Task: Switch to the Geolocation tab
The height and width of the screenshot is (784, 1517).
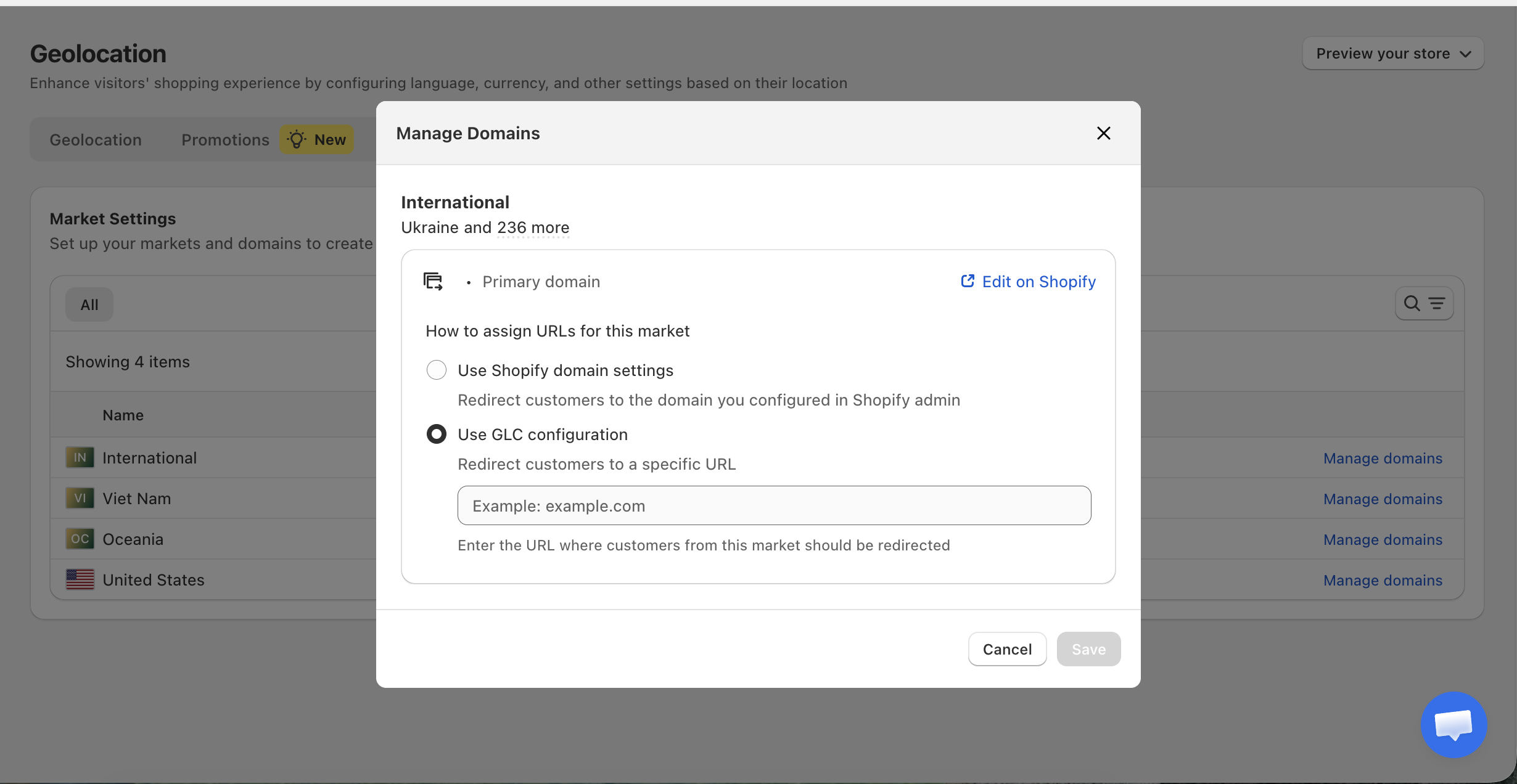Action: [x=96, y=140]
